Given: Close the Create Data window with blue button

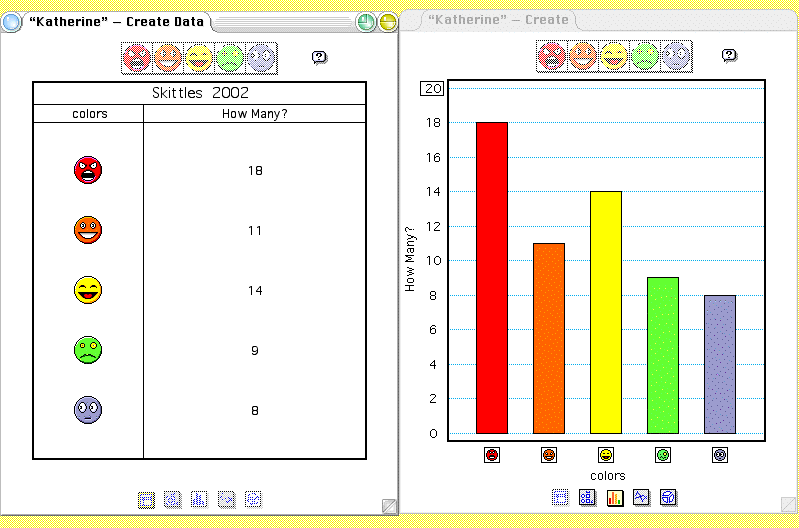Looking at the screenshot, I should [x=11, y=22].
